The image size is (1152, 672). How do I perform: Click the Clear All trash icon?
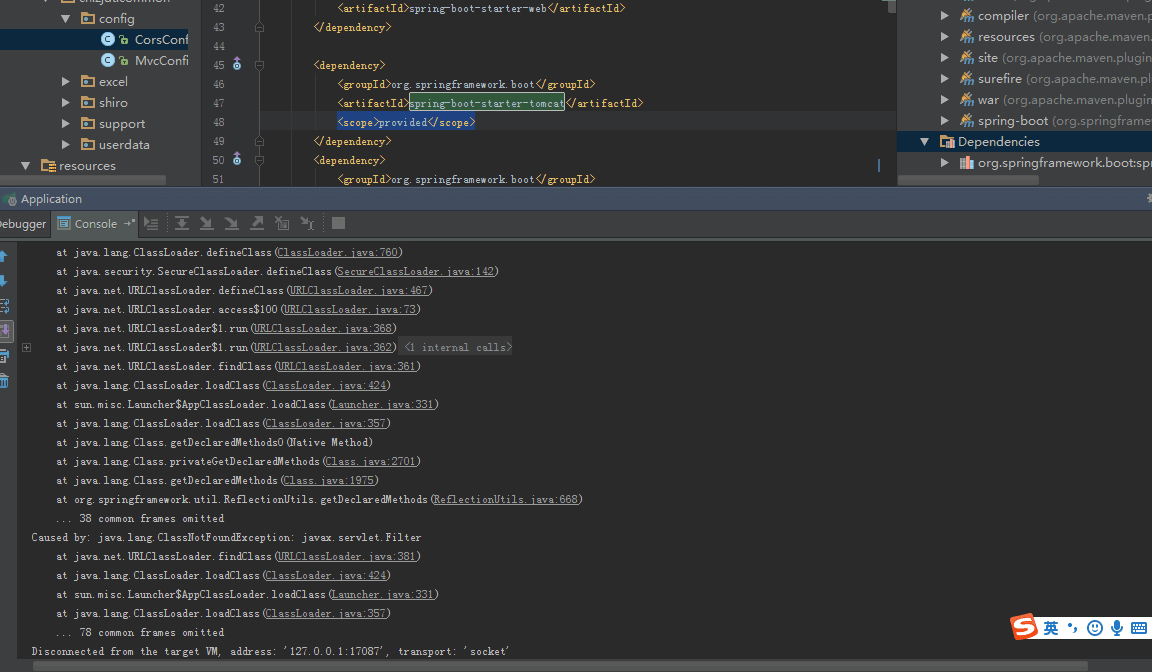4,381
